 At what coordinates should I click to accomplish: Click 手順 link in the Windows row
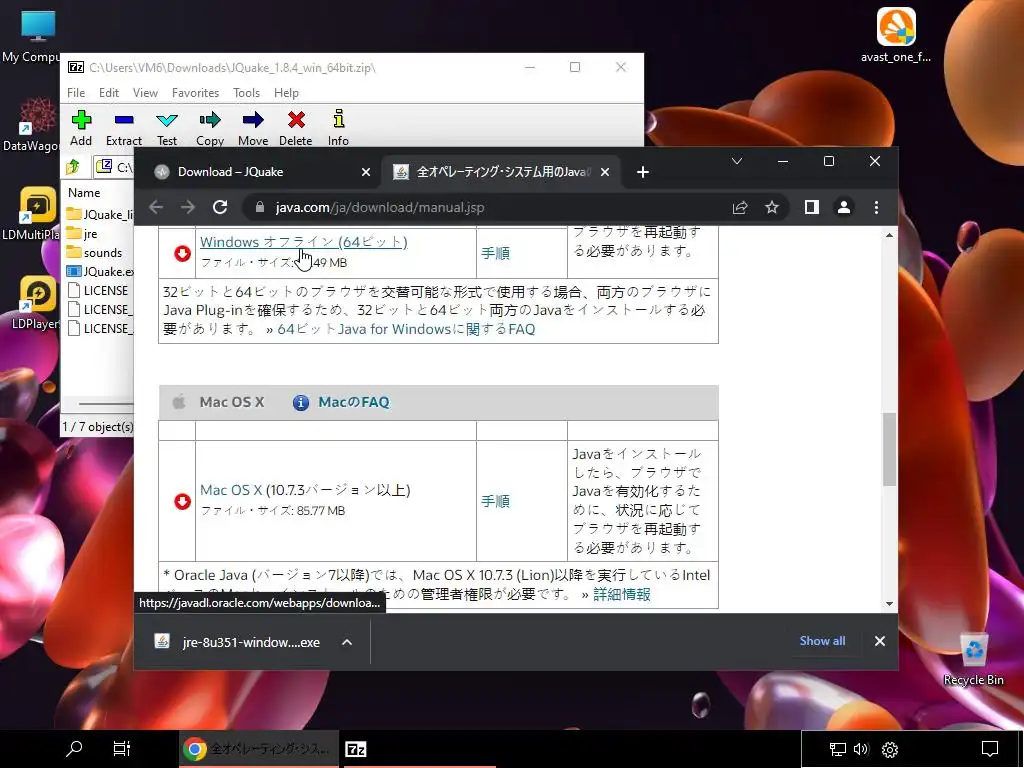(495, 253)
